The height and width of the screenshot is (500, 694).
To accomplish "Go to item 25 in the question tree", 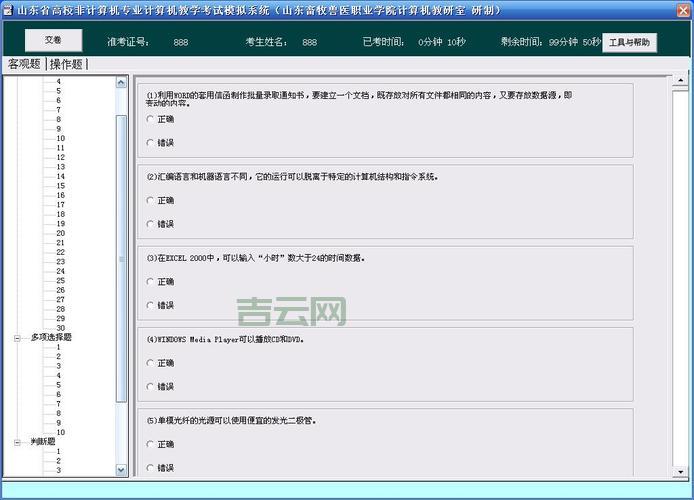I will point(60,281).
